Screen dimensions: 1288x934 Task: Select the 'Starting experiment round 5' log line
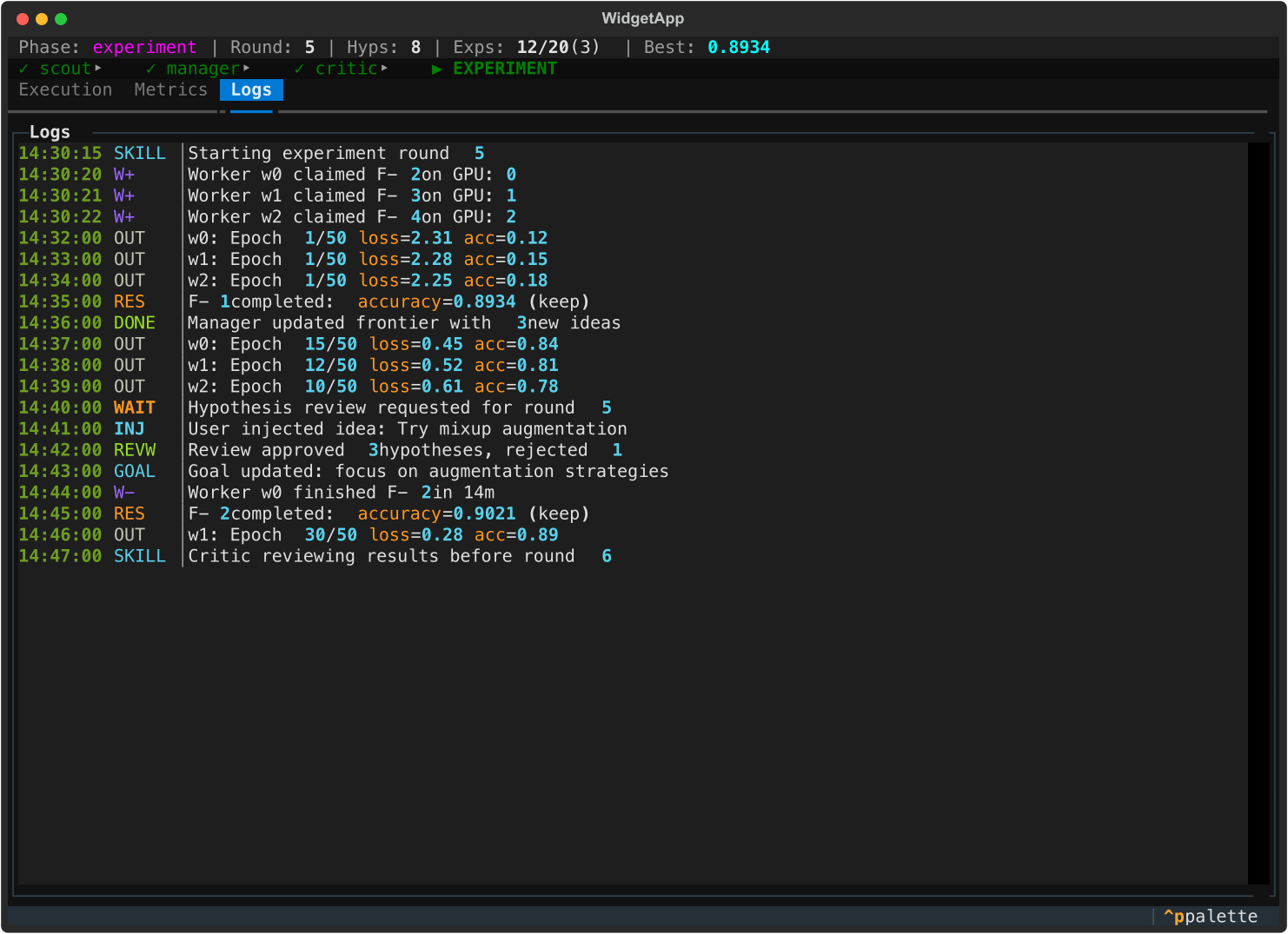(x=633, y=153)
